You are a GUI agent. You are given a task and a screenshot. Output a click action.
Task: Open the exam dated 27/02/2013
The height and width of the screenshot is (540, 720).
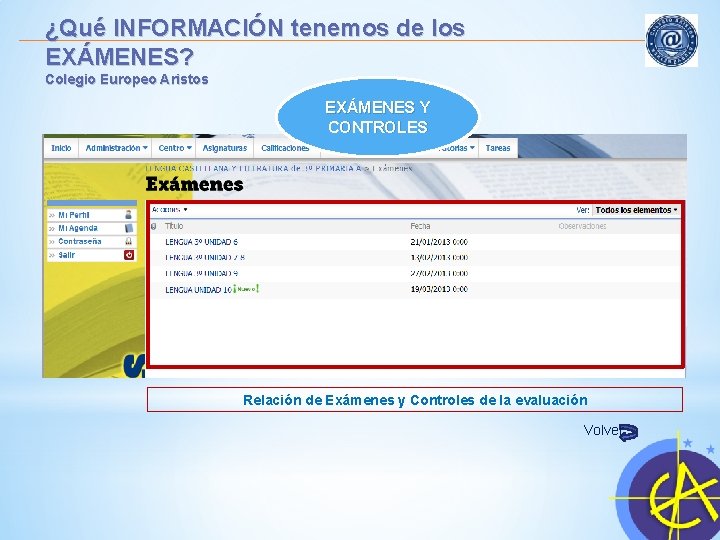point(201,273)
